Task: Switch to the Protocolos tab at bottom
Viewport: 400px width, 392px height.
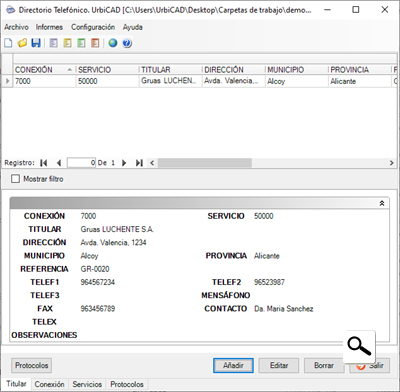Action: [127, 384]
